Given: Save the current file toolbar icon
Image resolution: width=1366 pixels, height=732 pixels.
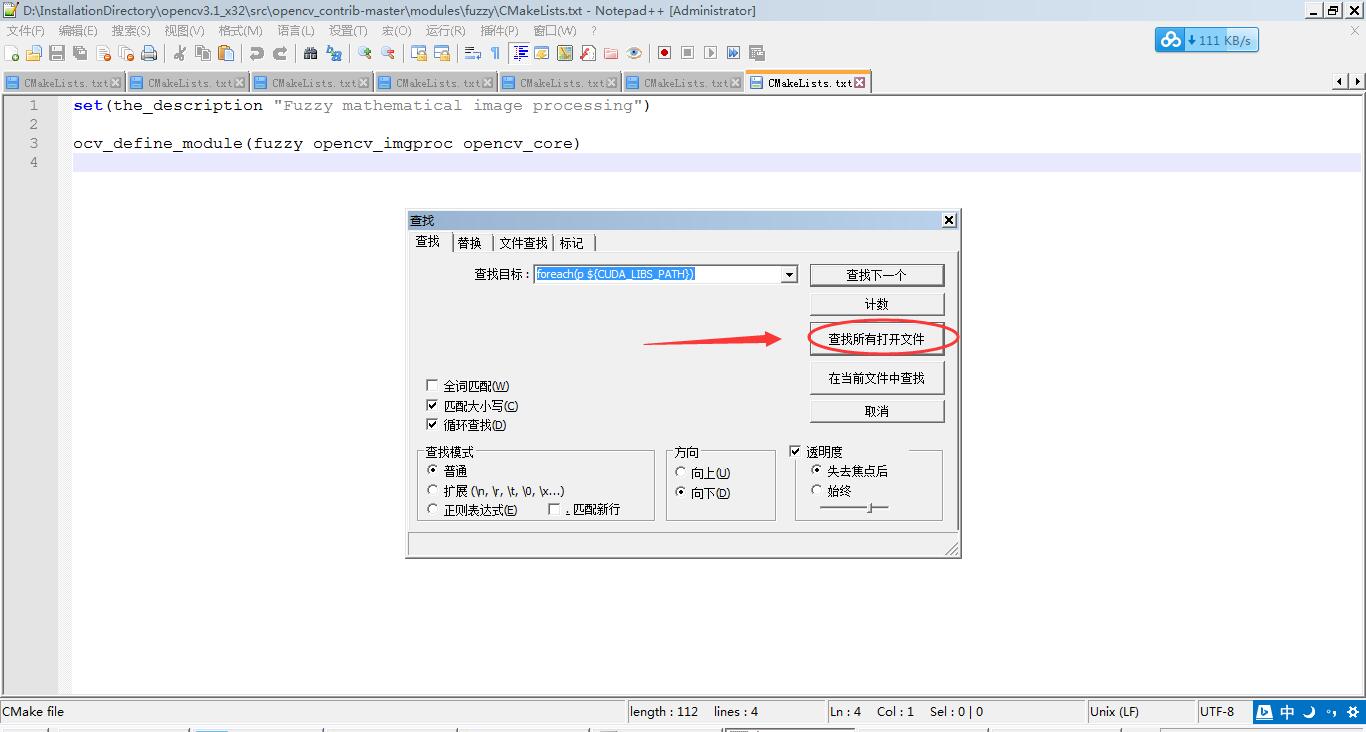Looking at the screenshot, I should pyautogui.click(x=57, y=53).
